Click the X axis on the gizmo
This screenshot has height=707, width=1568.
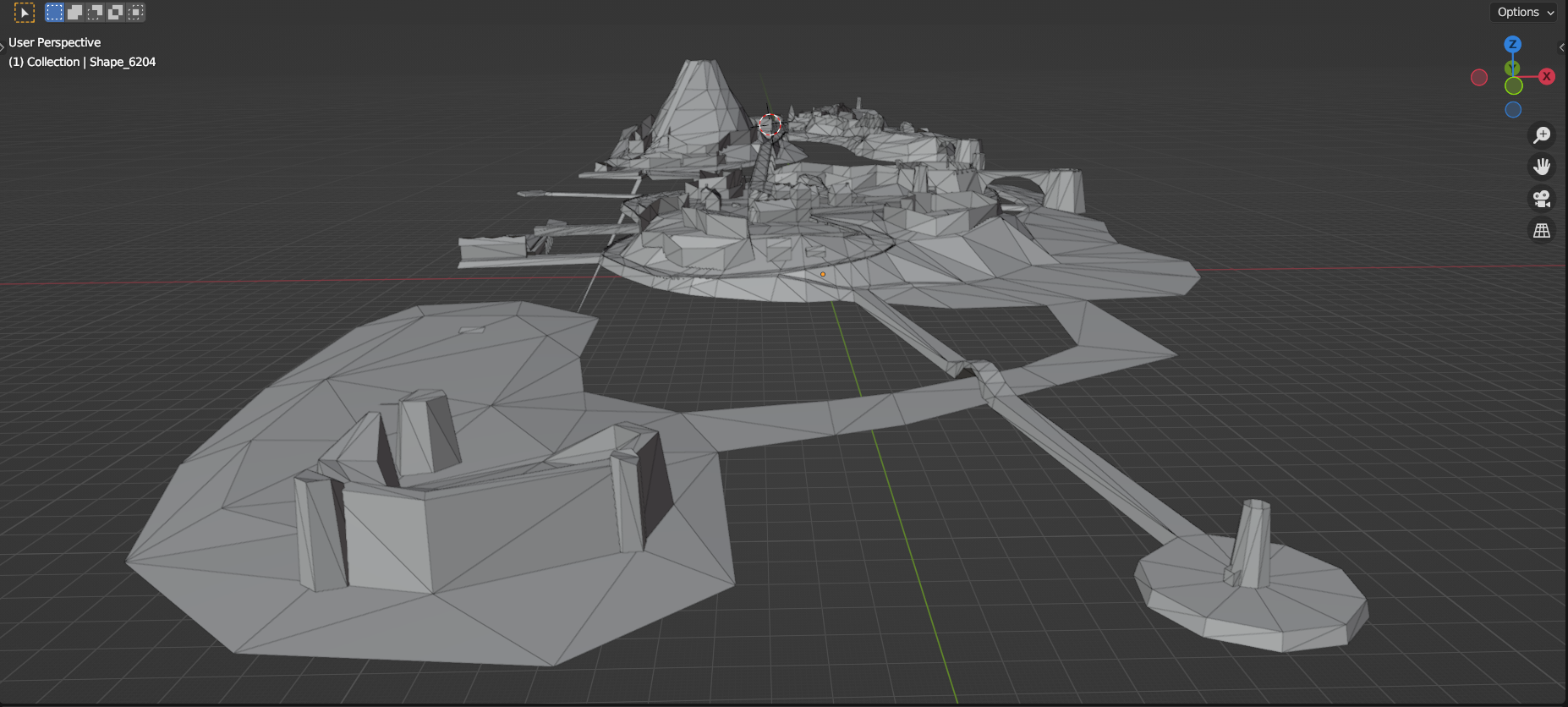pyautogui.click(x=1547, y=76)
